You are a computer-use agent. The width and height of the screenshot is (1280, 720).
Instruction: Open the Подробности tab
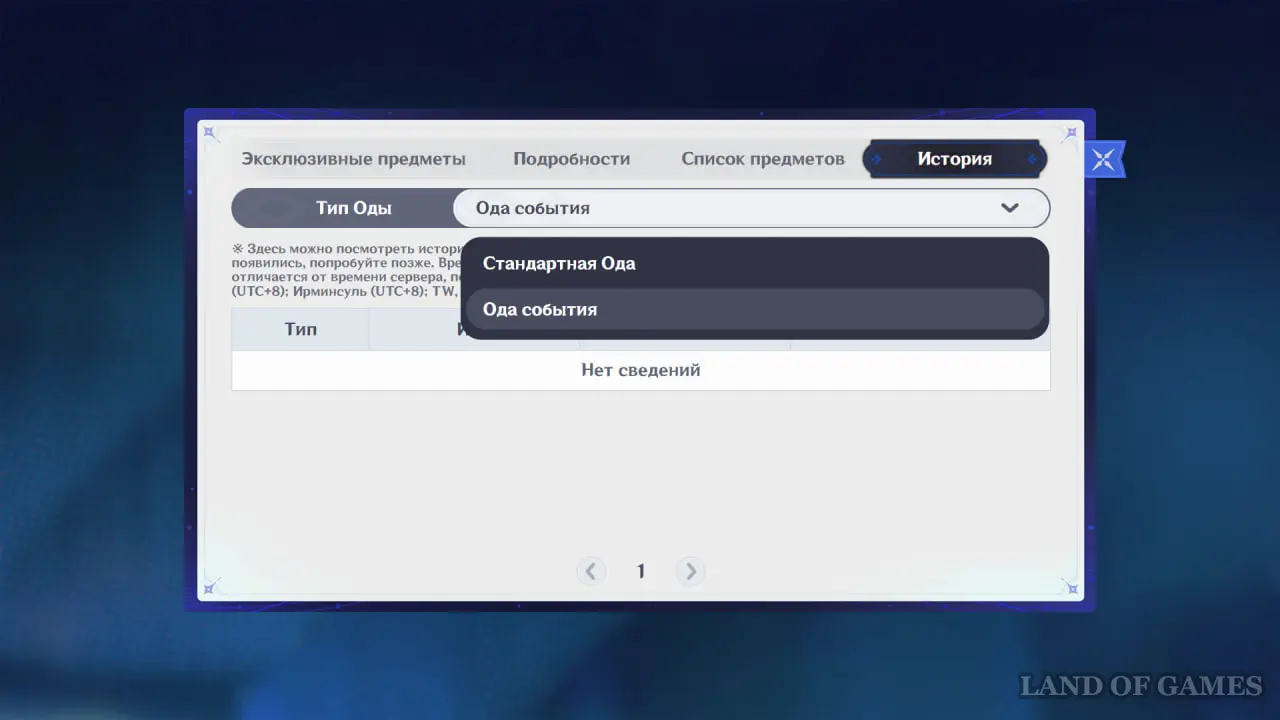(x=571, y=159)
